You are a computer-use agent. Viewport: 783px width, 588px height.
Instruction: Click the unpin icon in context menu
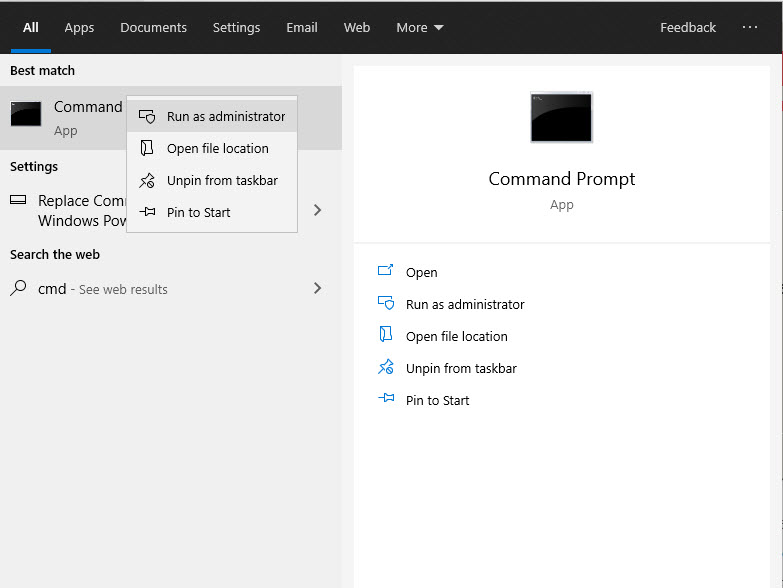pos(147,181)
